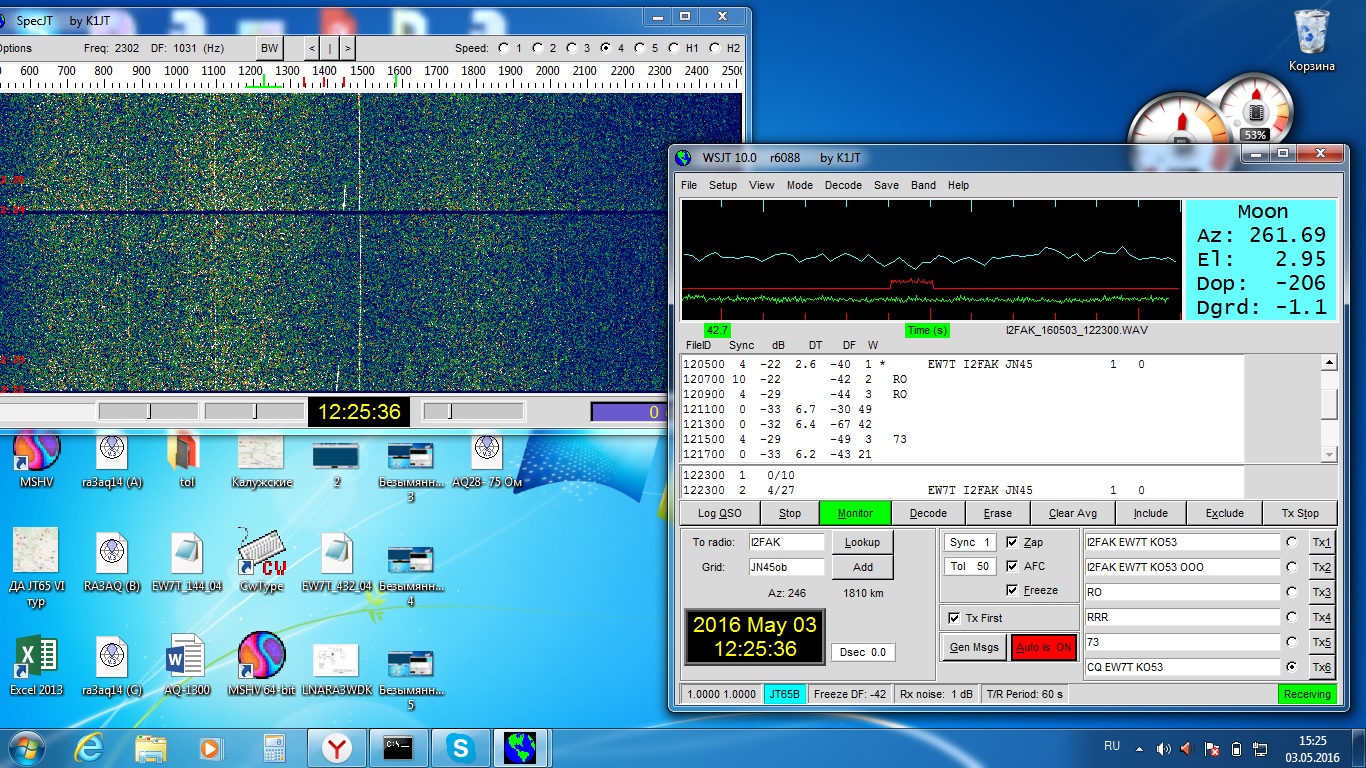This screenshot has height=768, width=1366.
Task: Click the Skype icon in the taskbar
Action: tap(460, 747)
